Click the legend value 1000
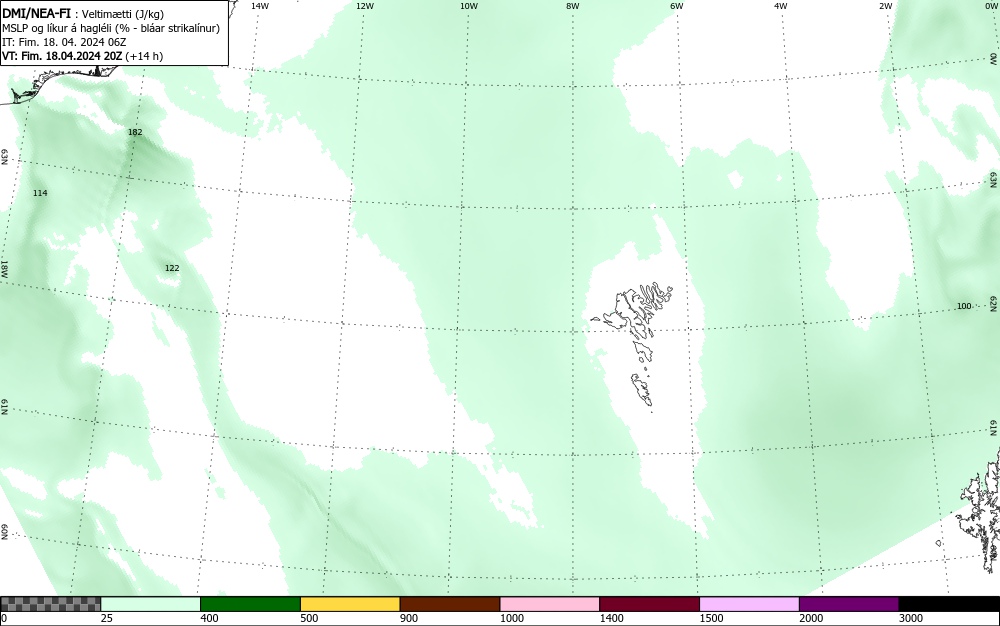 511,618
